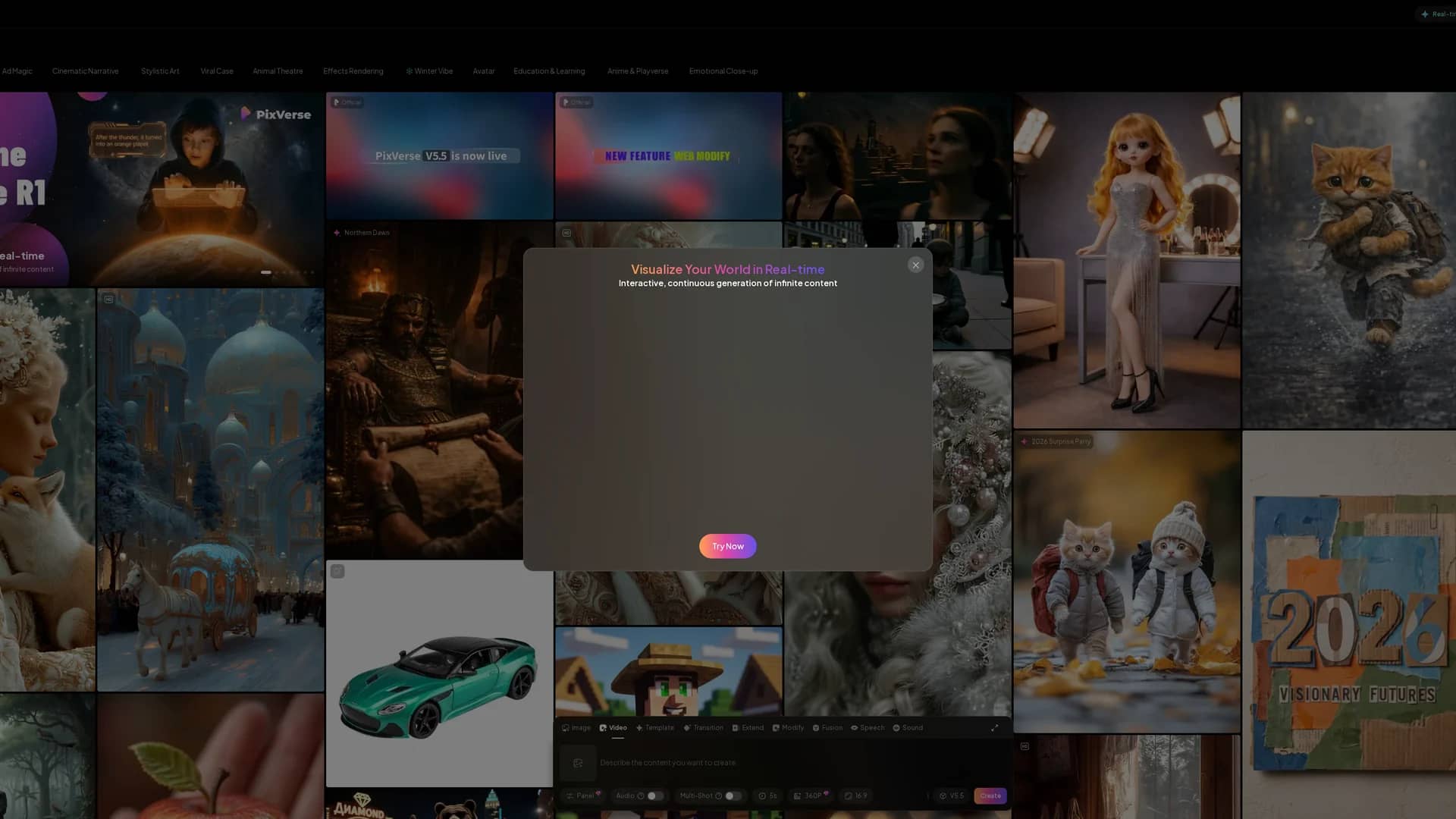Click the corner icon on blue palace thumbnail
Screen dimensions: 1456x819
tap(108, 299)
